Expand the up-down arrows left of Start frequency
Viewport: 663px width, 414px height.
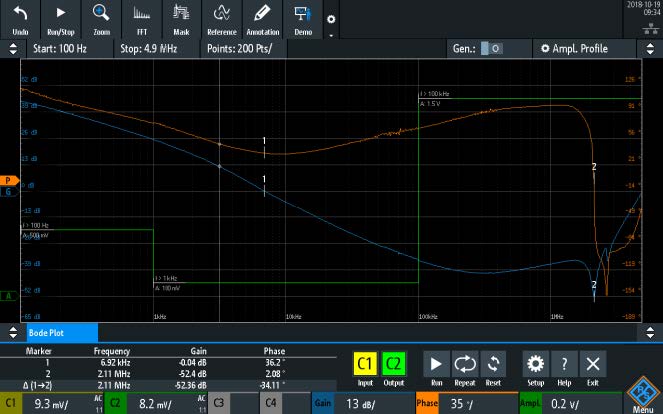[x=12, y=48]
